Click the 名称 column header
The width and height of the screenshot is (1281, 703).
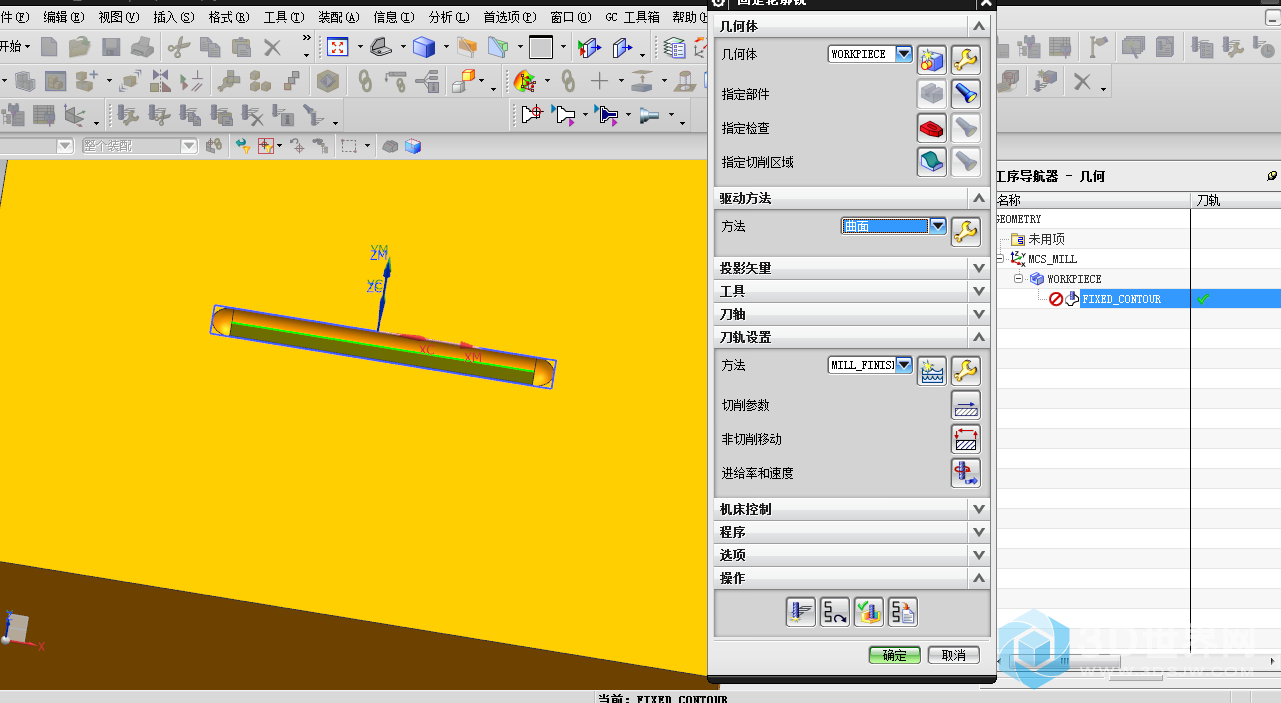[1092, 201]
